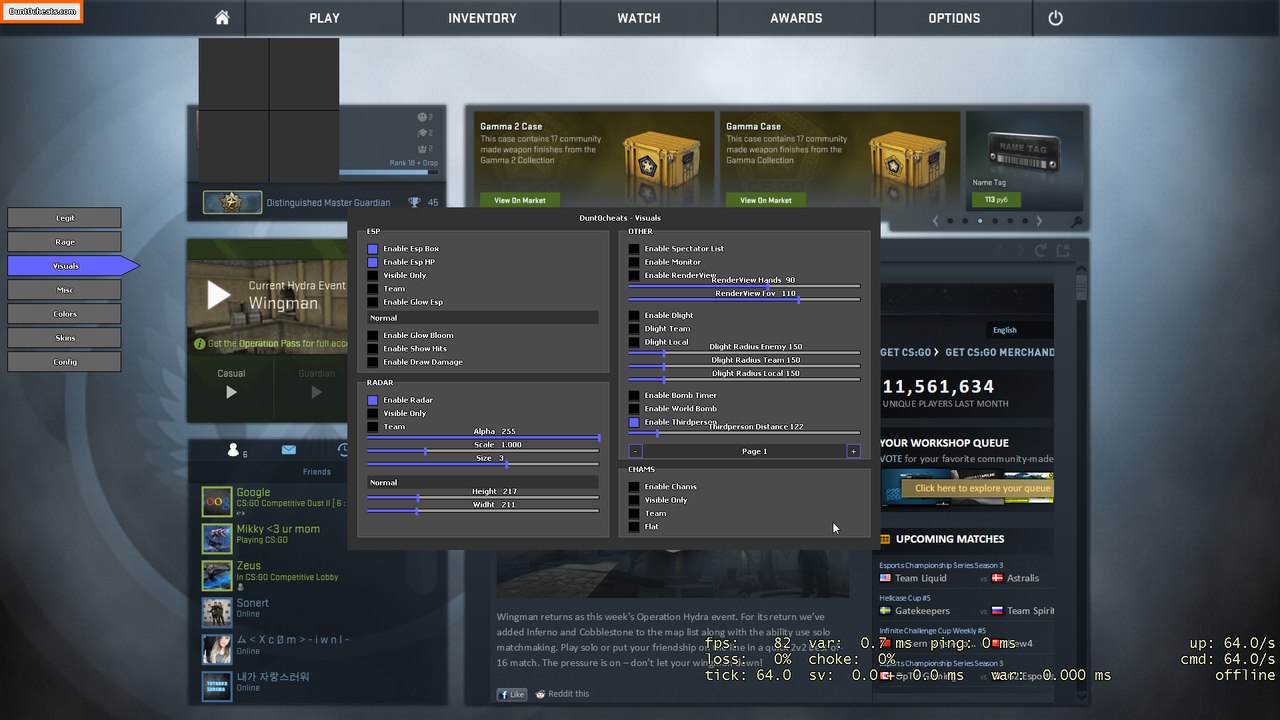Turn off Enable Thirdperson checkbox
The image size is (1280, 720).
(634, 422)
